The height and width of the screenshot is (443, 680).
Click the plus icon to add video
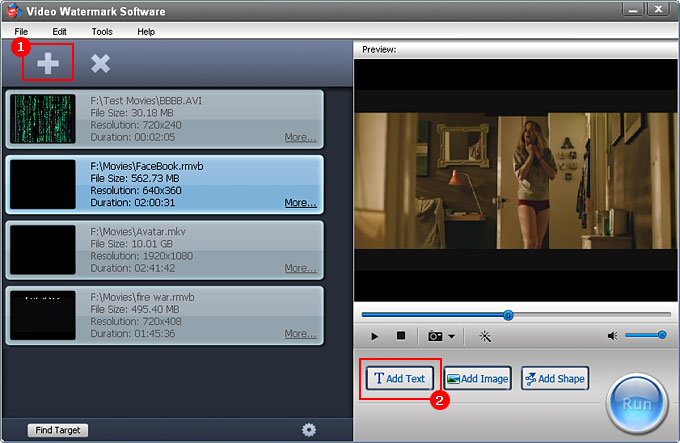tap(48, 63)
